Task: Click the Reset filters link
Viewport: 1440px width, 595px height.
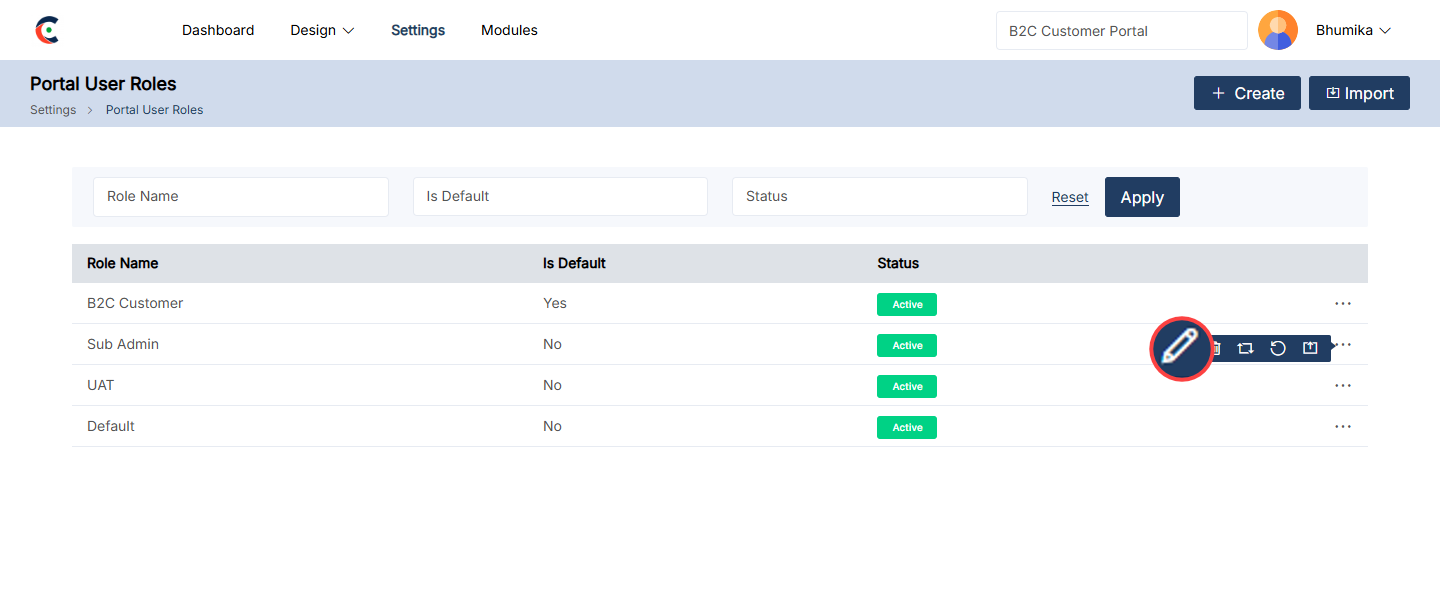Action: pos(1069,198)
